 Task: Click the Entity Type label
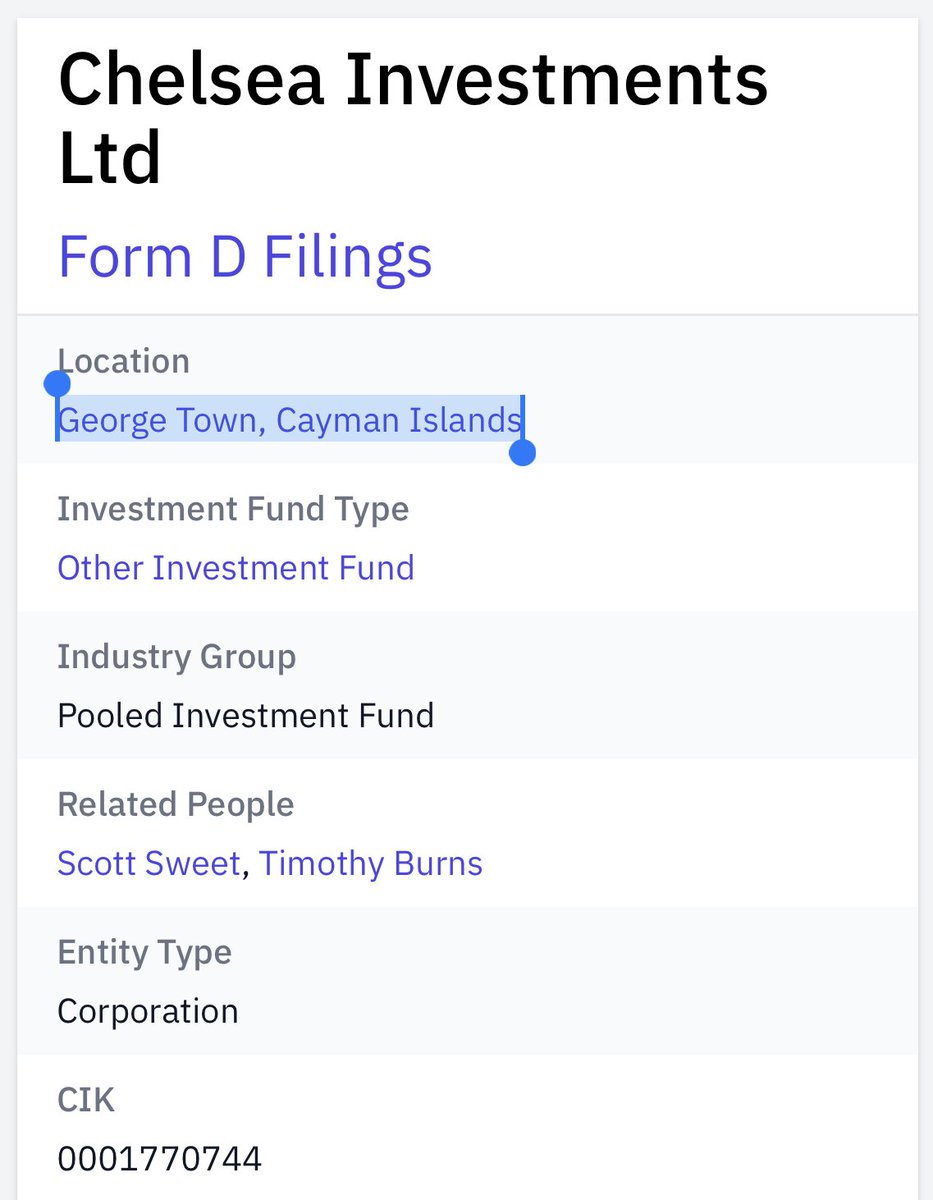144,952
